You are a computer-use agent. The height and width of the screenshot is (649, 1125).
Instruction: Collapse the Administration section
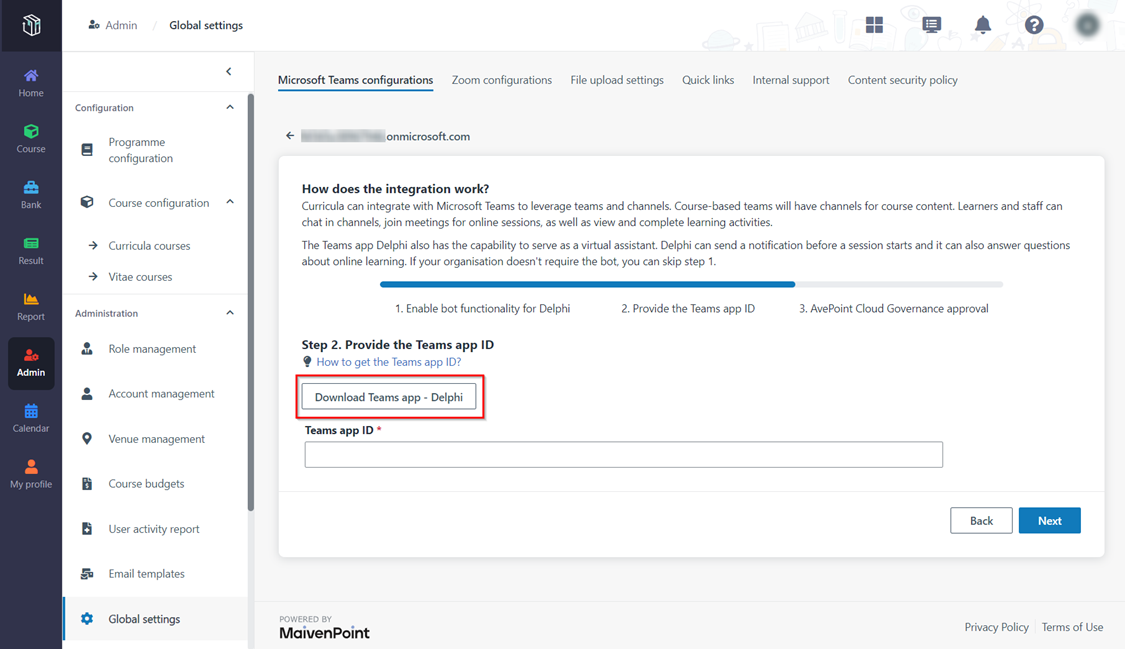coord(230,313)
